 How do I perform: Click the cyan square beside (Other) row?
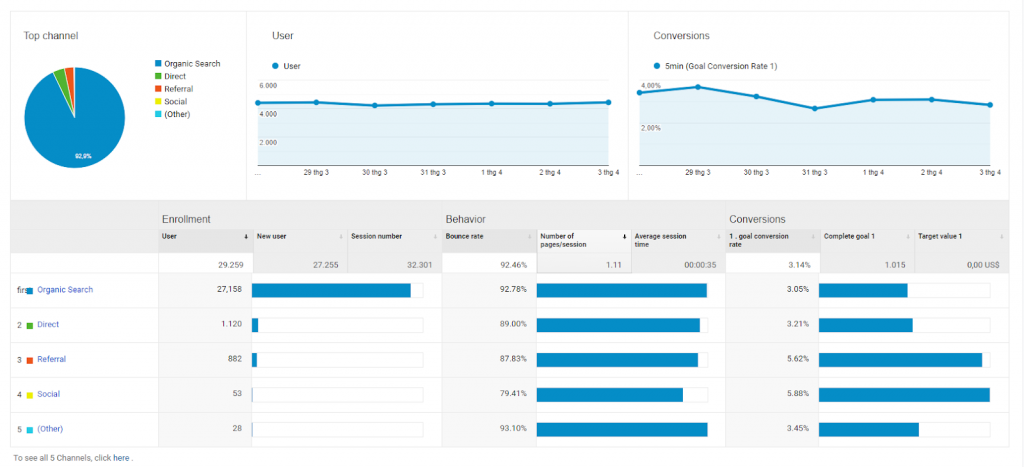pyautogui.click(x=29, y=430)
